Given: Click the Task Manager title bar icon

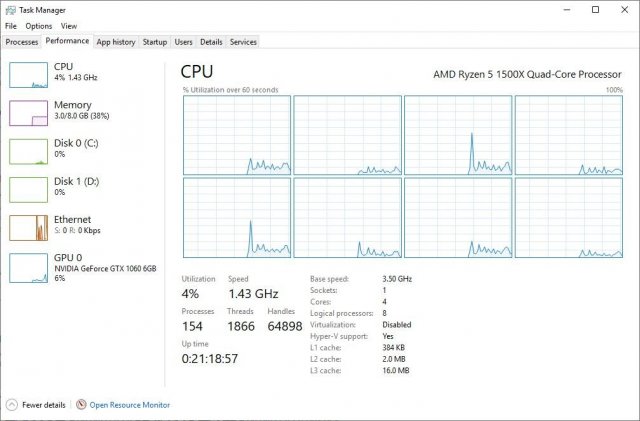Looking at the screenshot, I should coord(9,9).
